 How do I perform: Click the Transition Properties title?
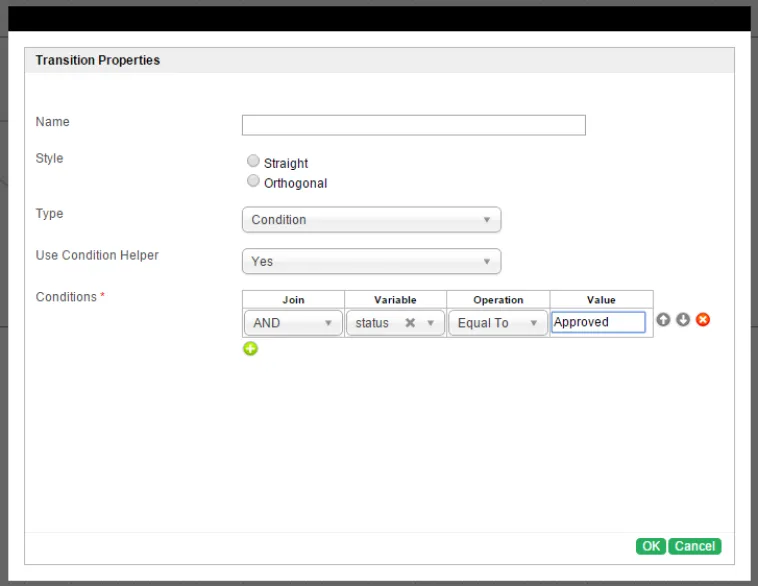[x=98, y=60]
